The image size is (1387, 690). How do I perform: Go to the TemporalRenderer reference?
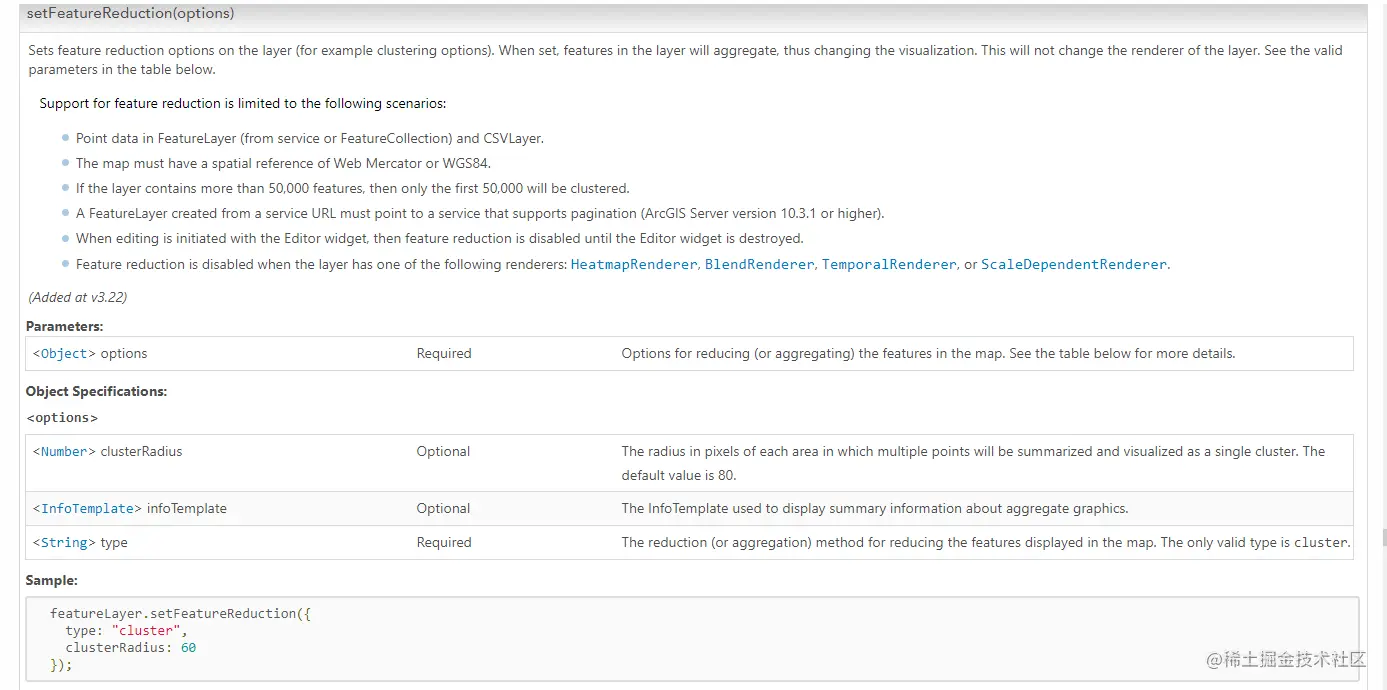pos(888,265)
